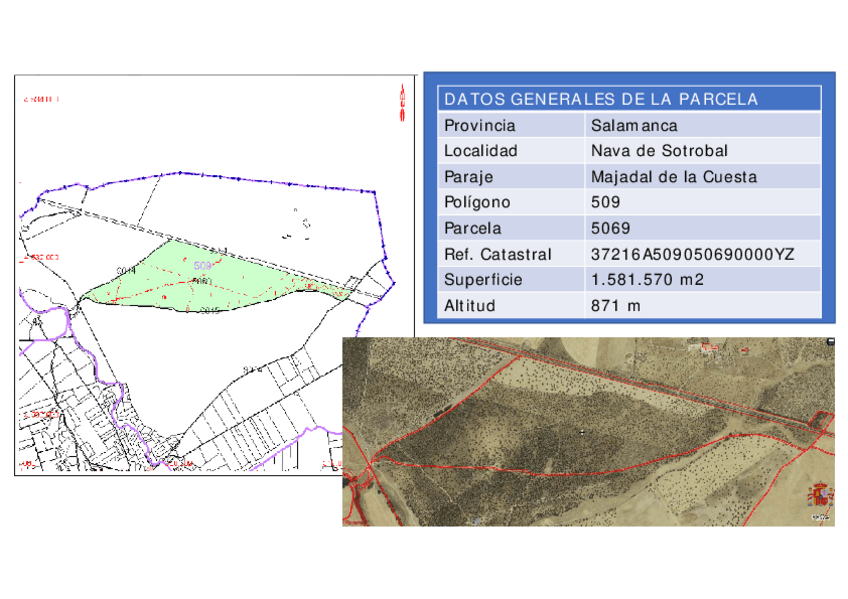Click the red buildings in aerial photo's upper right
848x599 pixels.
708,349
